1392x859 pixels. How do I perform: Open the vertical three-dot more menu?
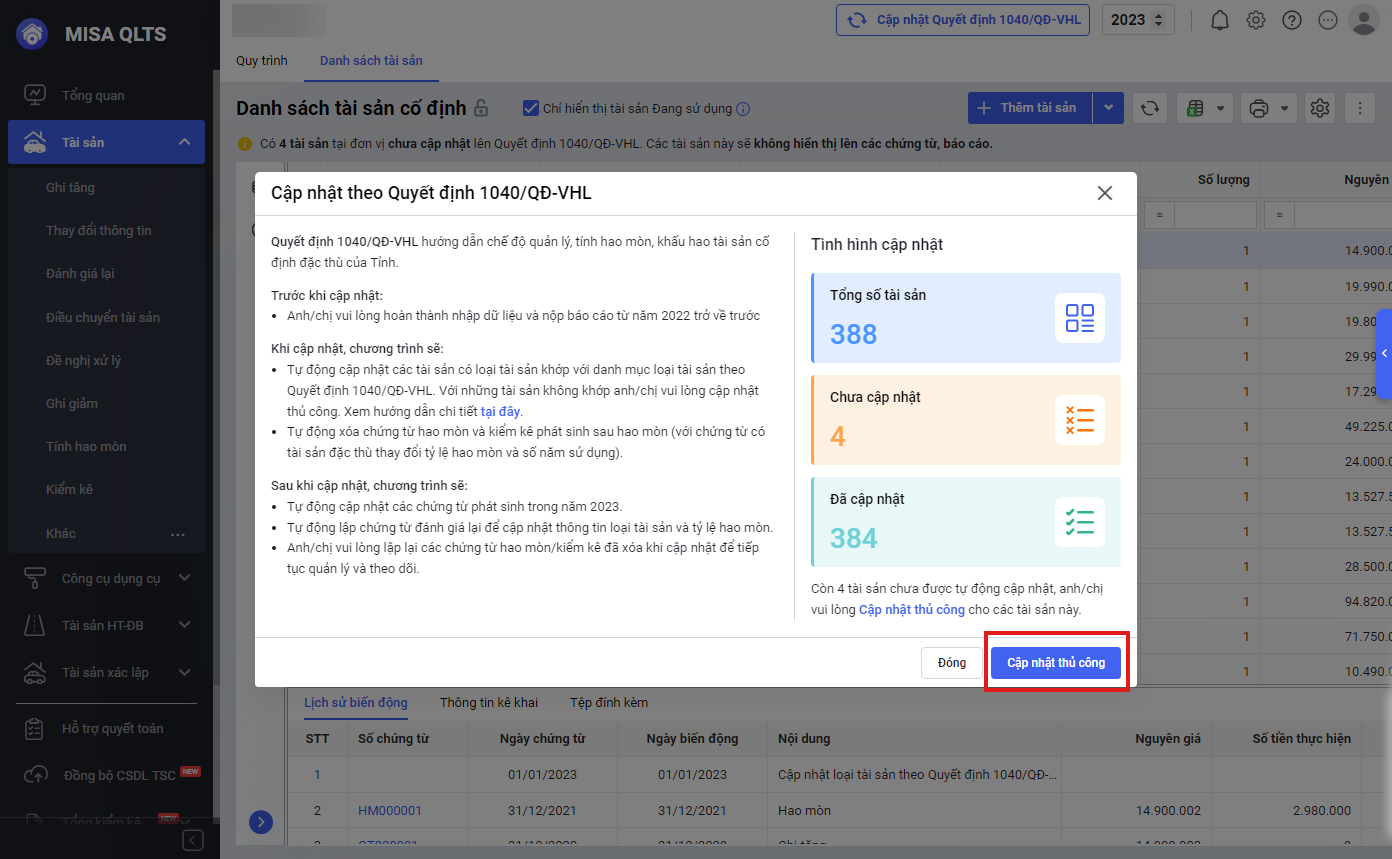pyautogui.click(x=1360, y=108)
